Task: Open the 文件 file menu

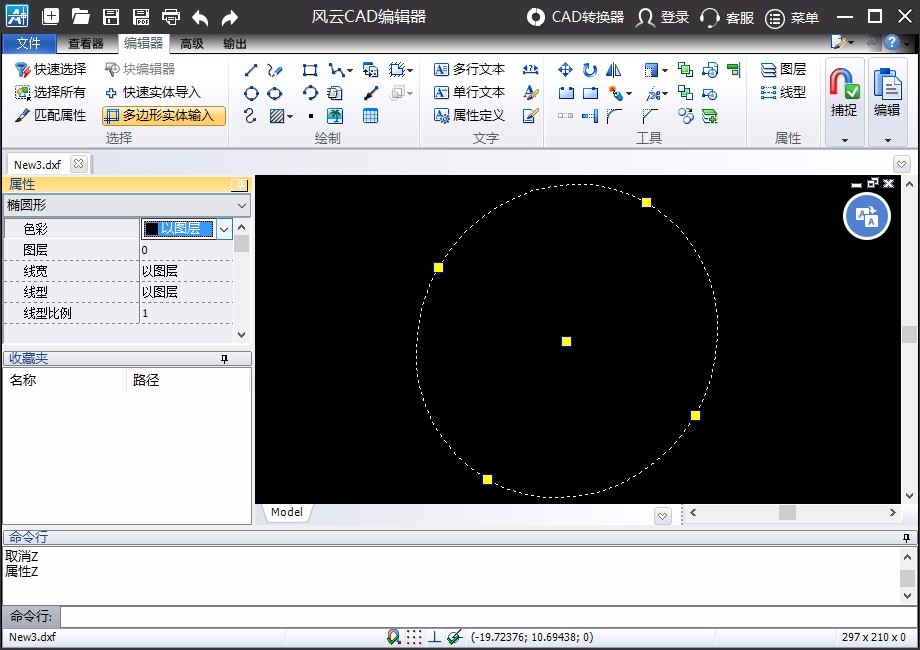Action: pyautogui.click(x=29, y=43)
